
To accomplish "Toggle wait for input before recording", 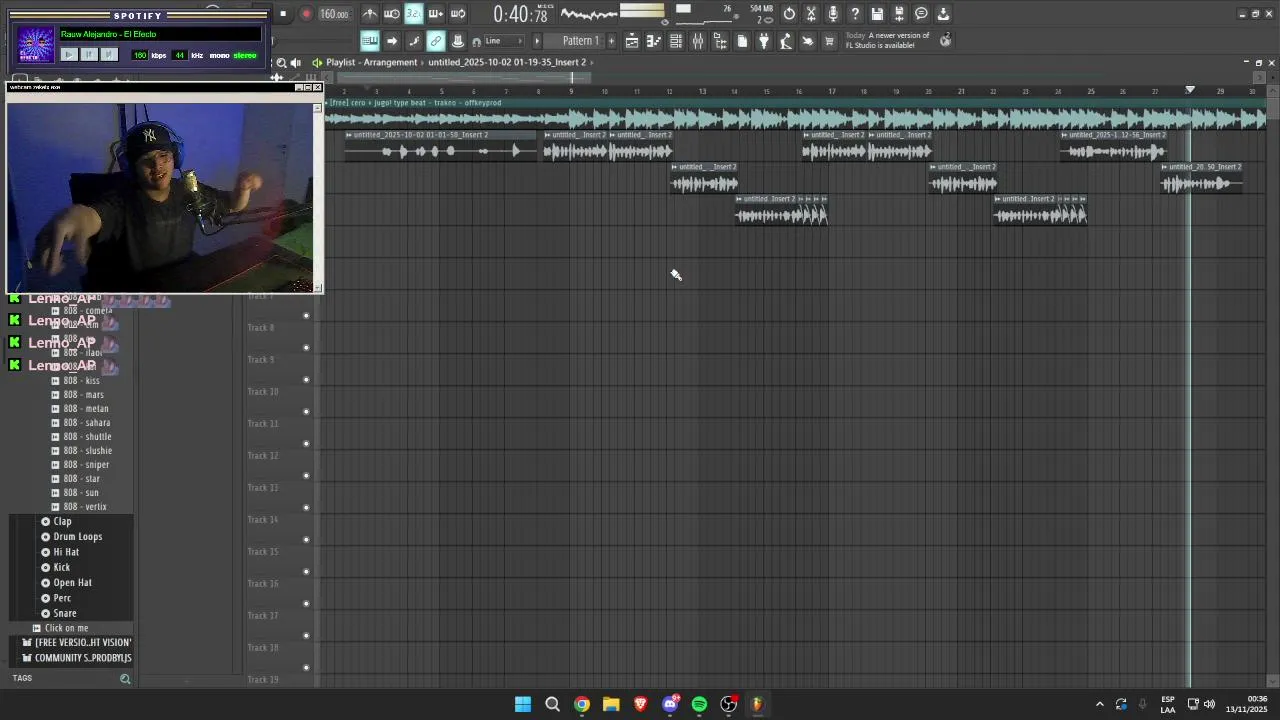I will [392, 14].
